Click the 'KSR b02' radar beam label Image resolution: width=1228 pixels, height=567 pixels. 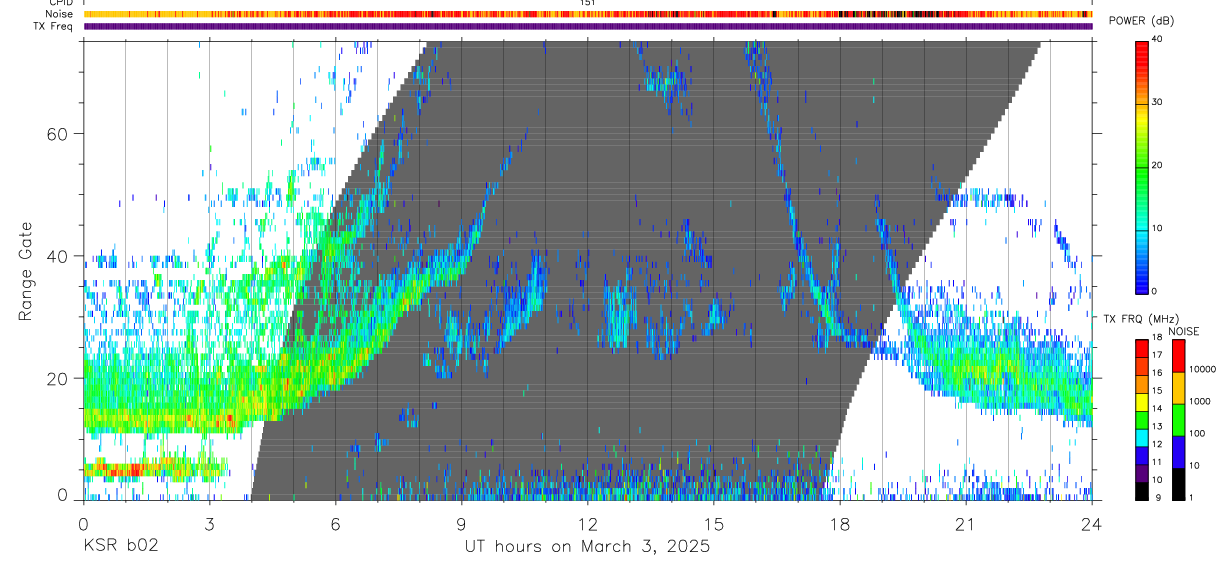click(120, 547)
